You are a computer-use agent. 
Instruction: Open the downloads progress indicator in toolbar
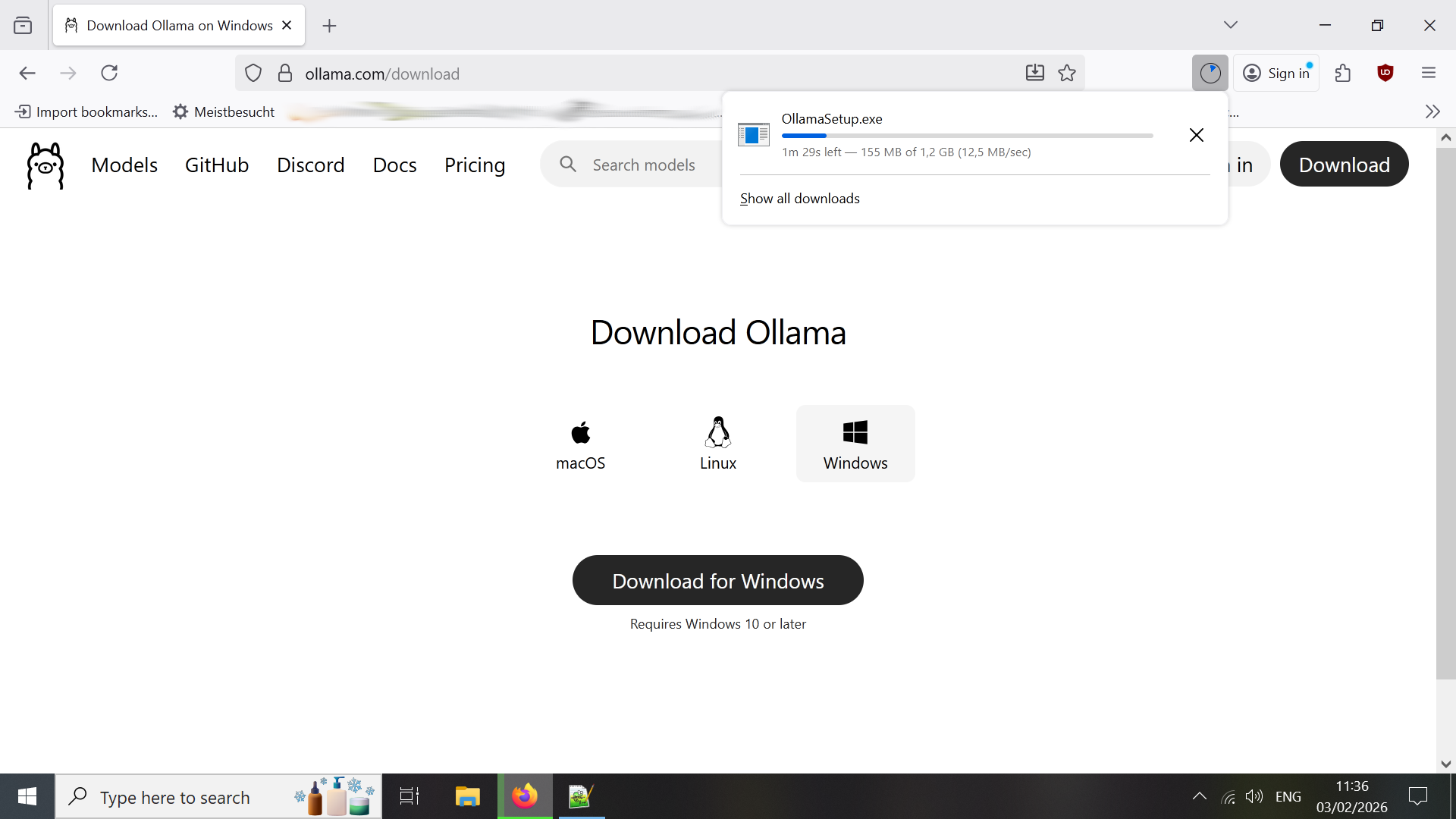coord(1210,73)
